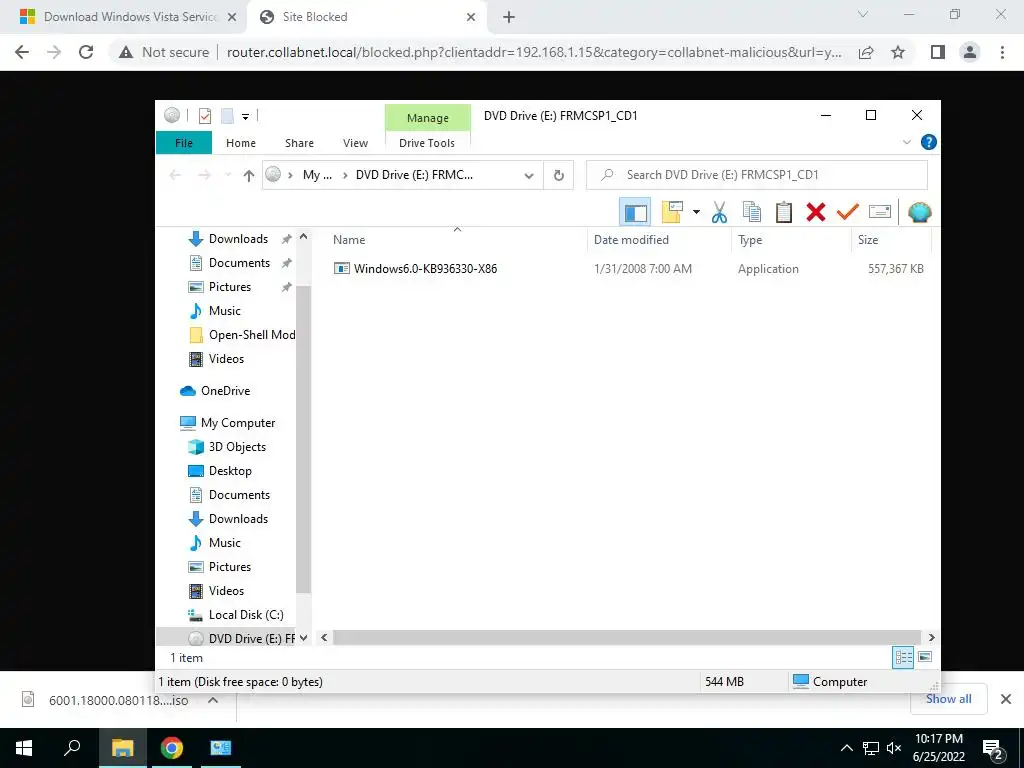Image resolution: width=1024 pixels, height=768 pixels.
Task: Click the orange checkmark properties icon
Action: click(848, 212)
